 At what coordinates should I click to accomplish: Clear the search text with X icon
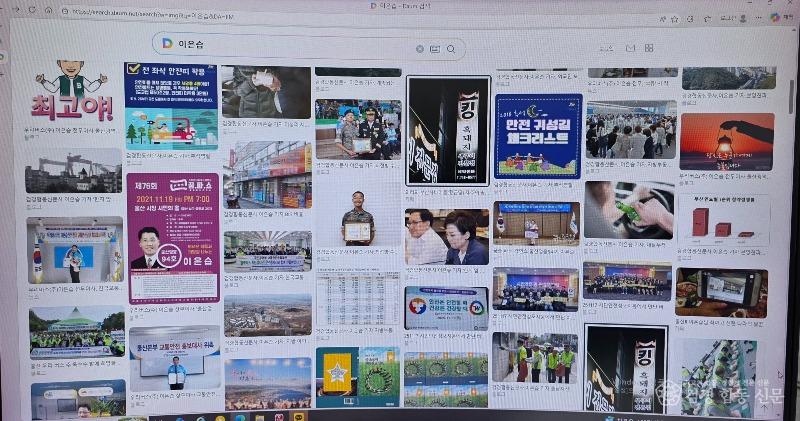tap(419, 48)
